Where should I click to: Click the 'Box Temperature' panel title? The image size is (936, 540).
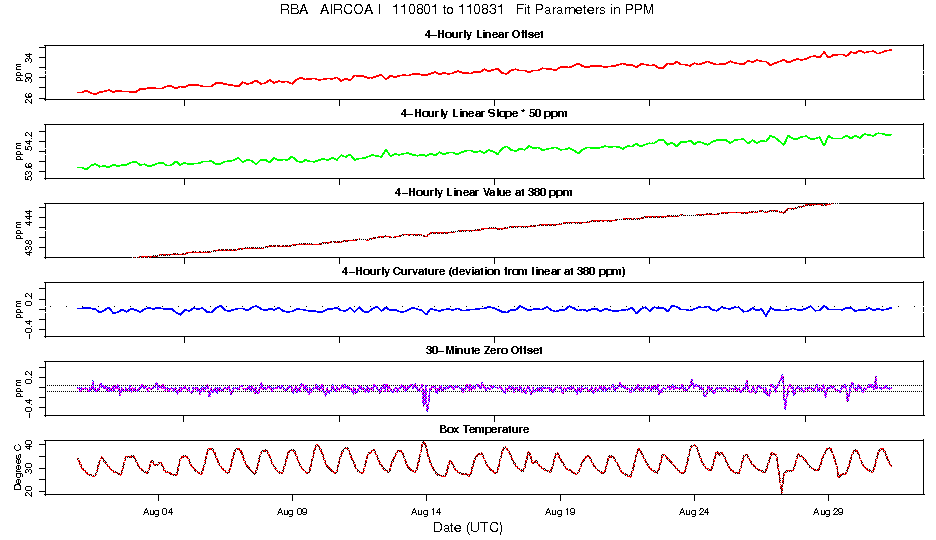[484, 429]
